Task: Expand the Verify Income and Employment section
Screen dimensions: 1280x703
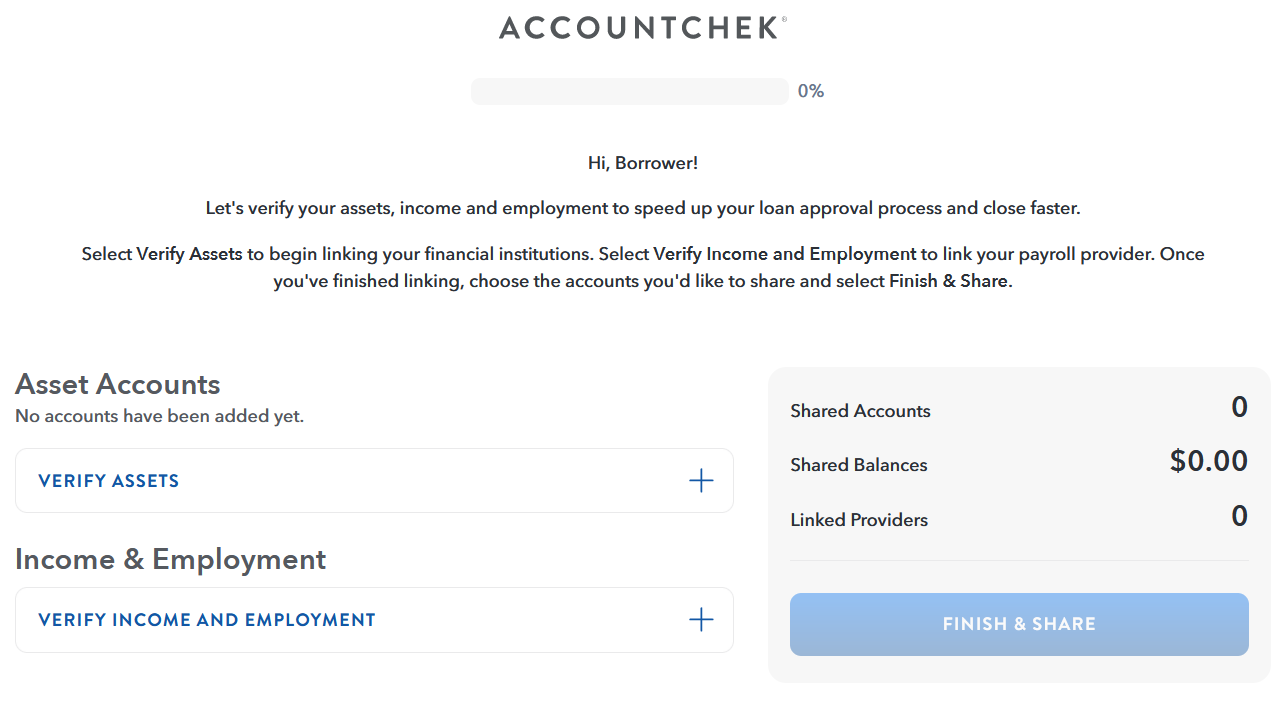Action: coord(374,620)
